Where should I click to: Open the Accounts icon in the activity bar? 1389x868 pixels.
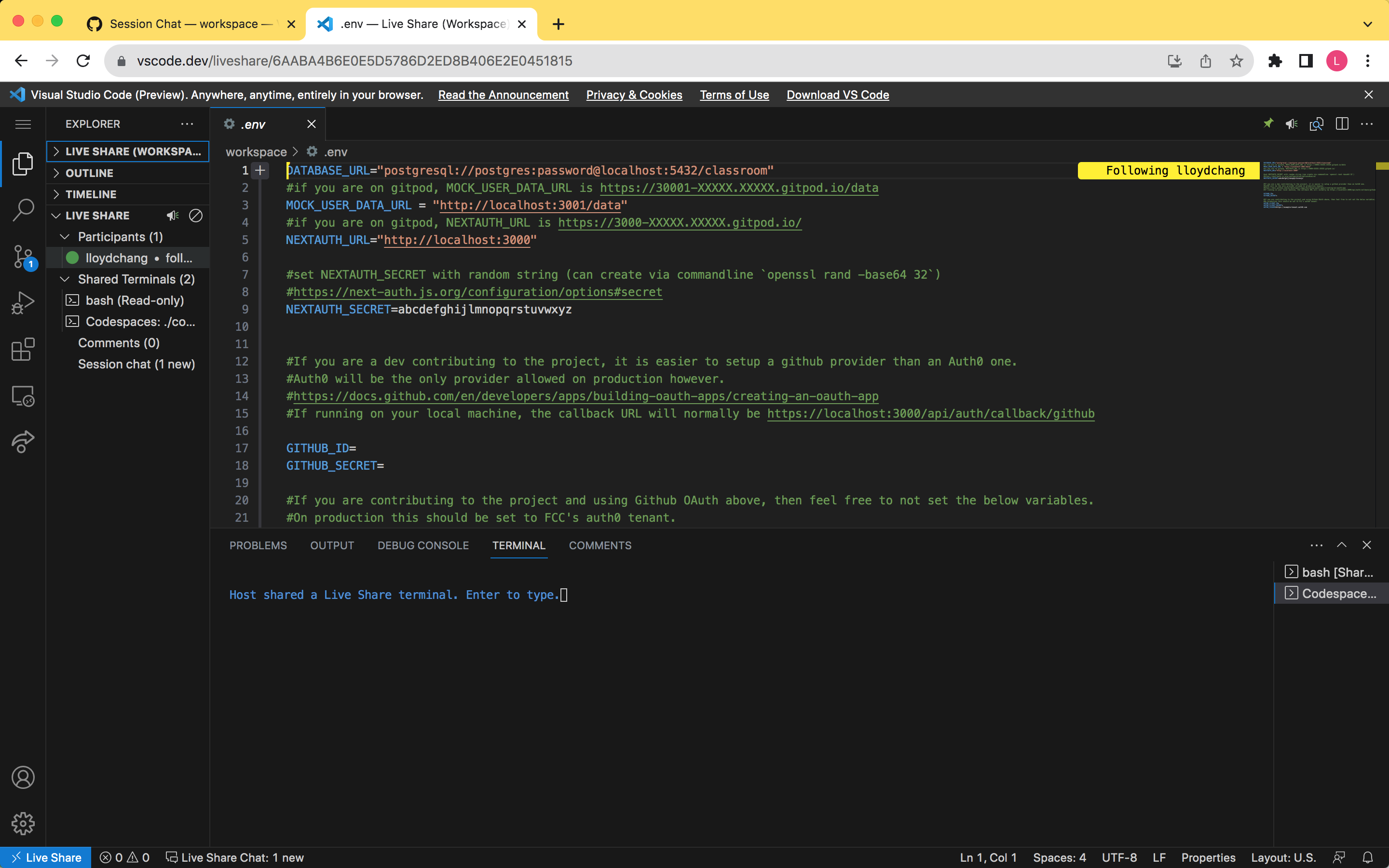point(23,777)
